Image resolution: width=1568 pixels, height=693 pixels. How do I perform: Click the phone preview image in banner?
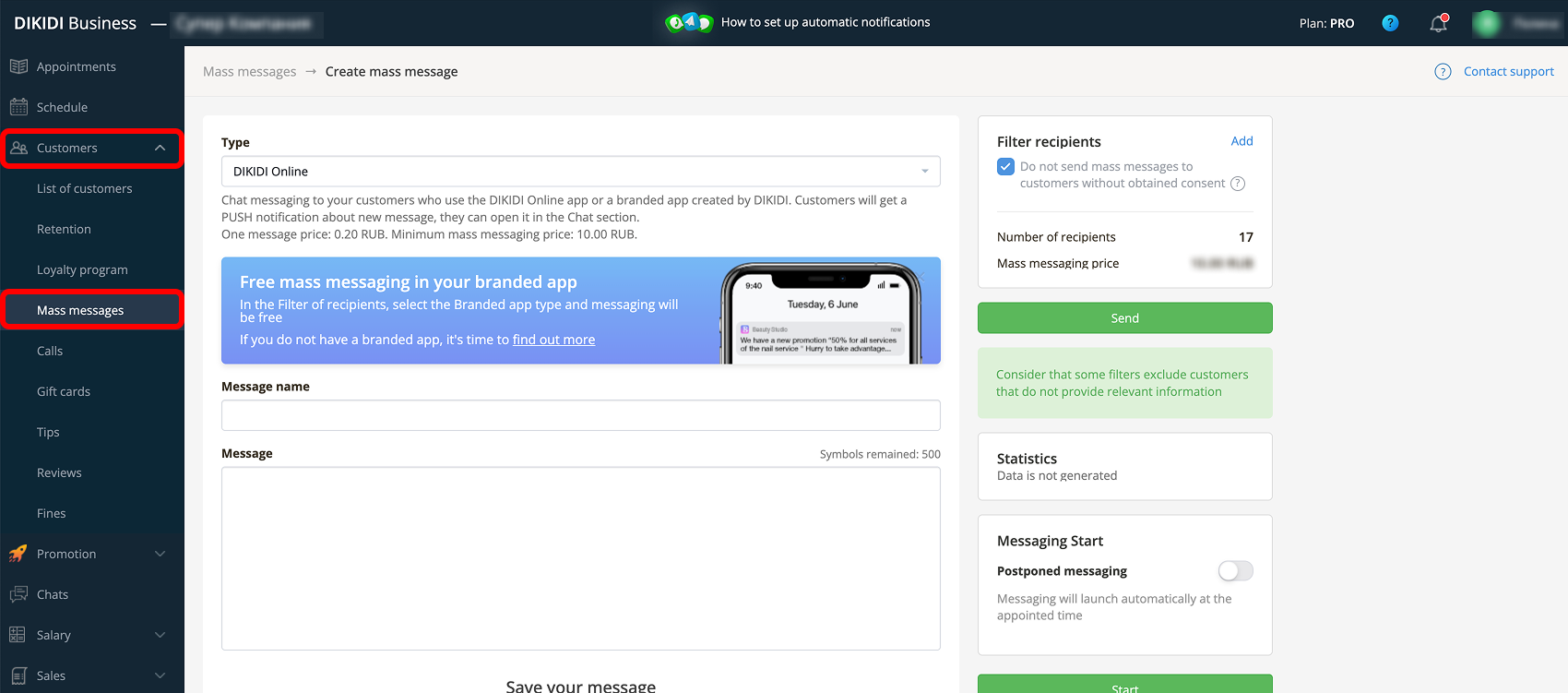click(x=822, y=314)
